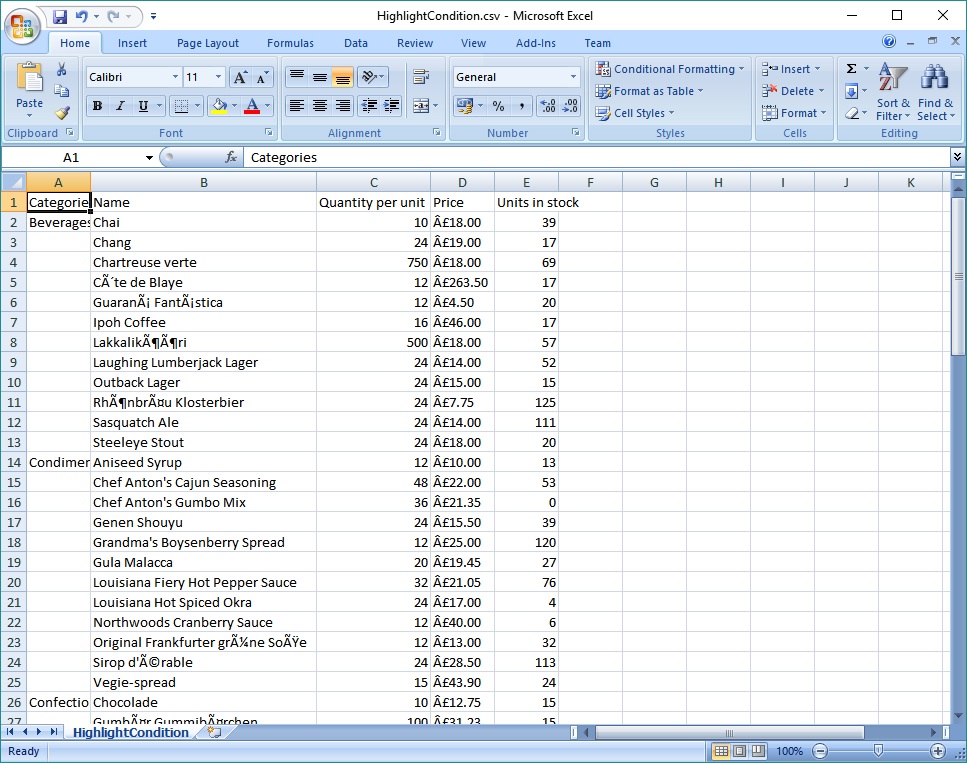Expand the Conditional Formatting menu
967x763 pixels.
click(670, 69)
